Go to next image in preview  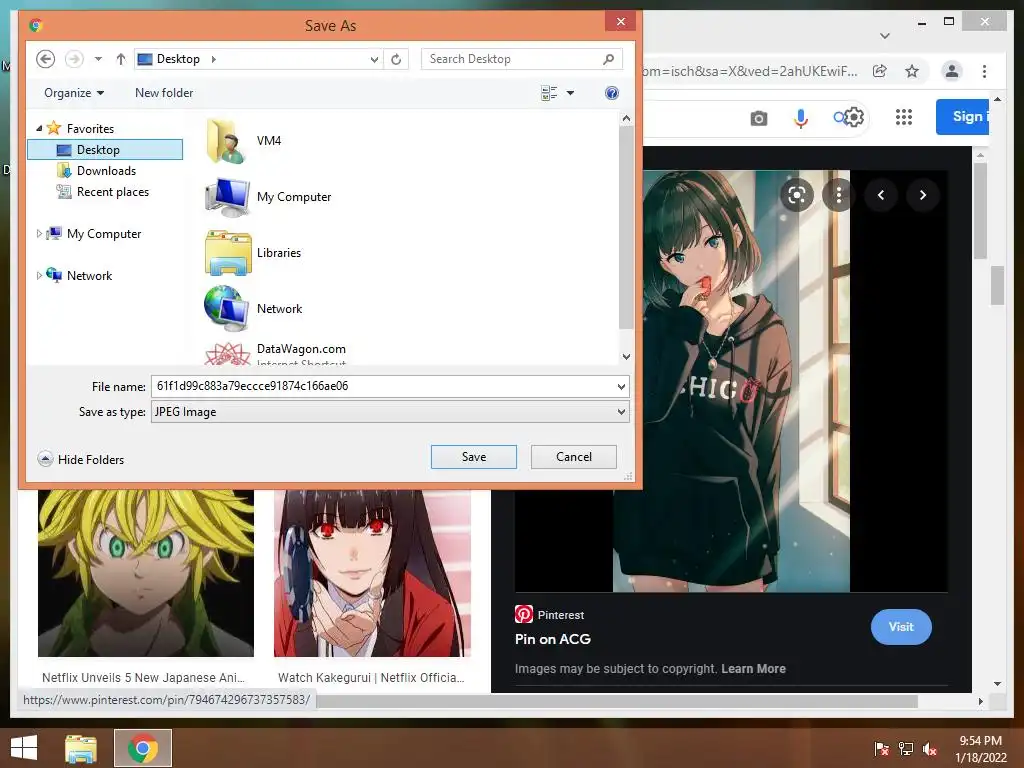[923, 195]
